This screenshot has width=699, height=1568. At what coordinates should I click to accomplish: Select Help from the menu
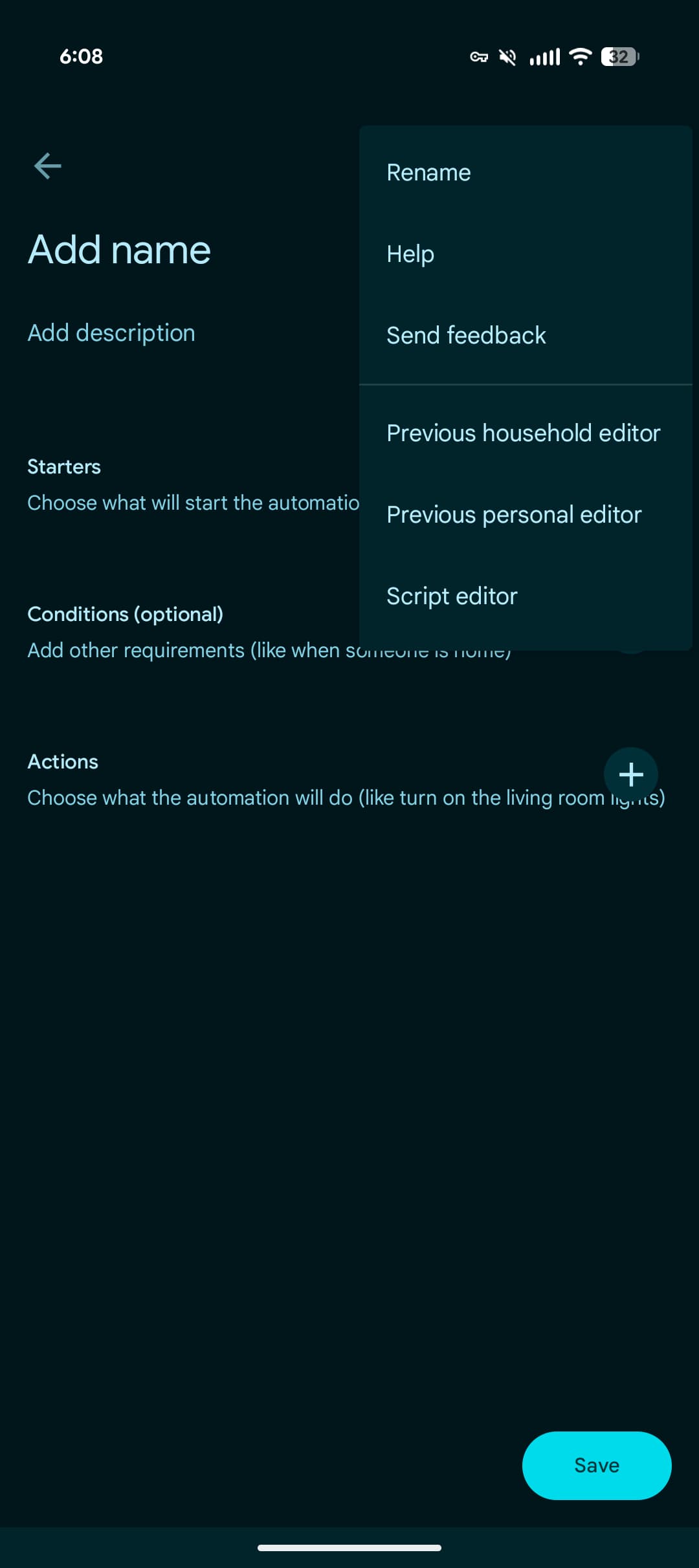(410, 254)
